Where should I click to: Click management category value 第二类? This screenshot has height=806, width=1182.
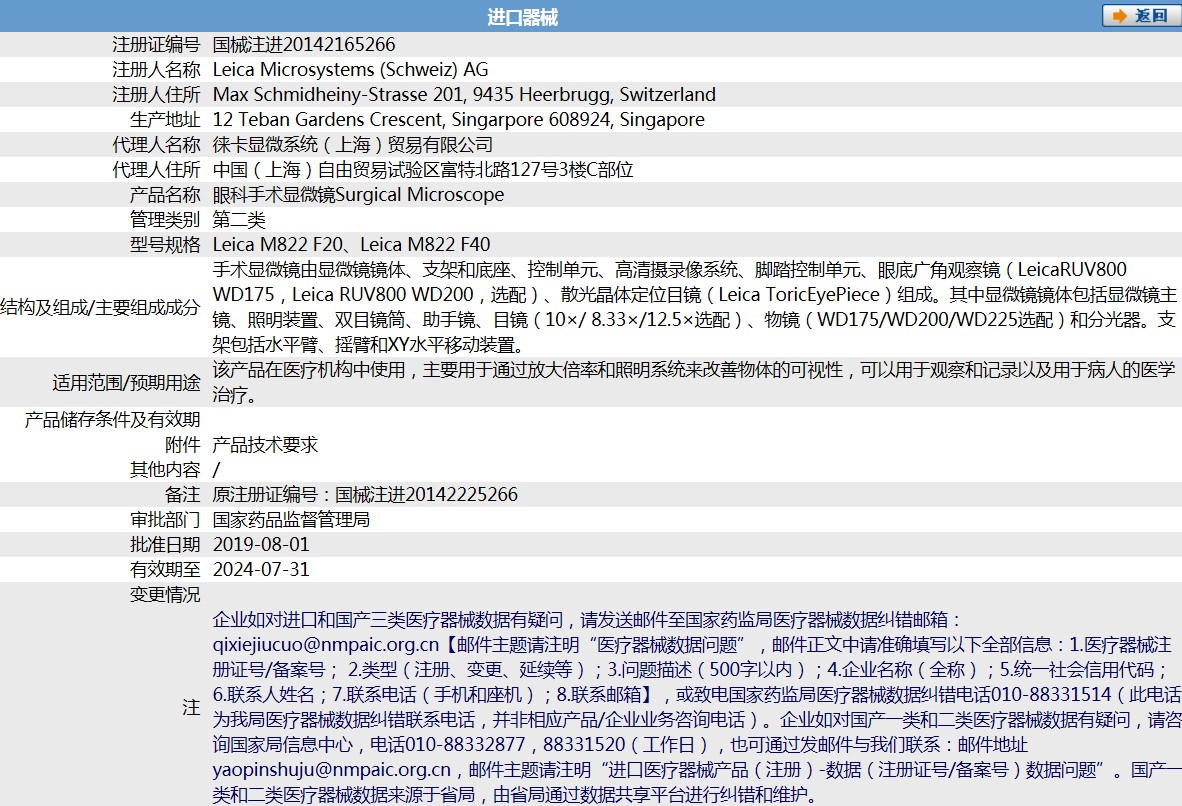coord(239,219)
